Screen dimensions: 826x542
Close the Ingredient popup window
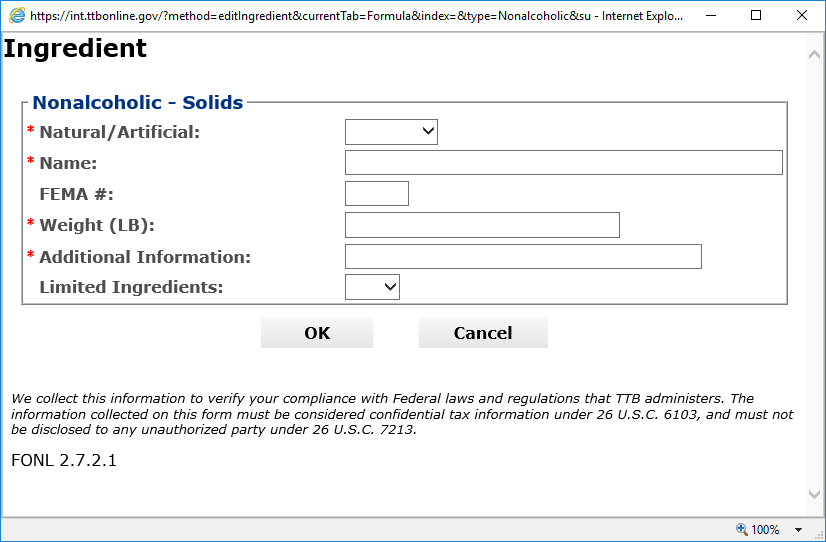tap(802, 15)
